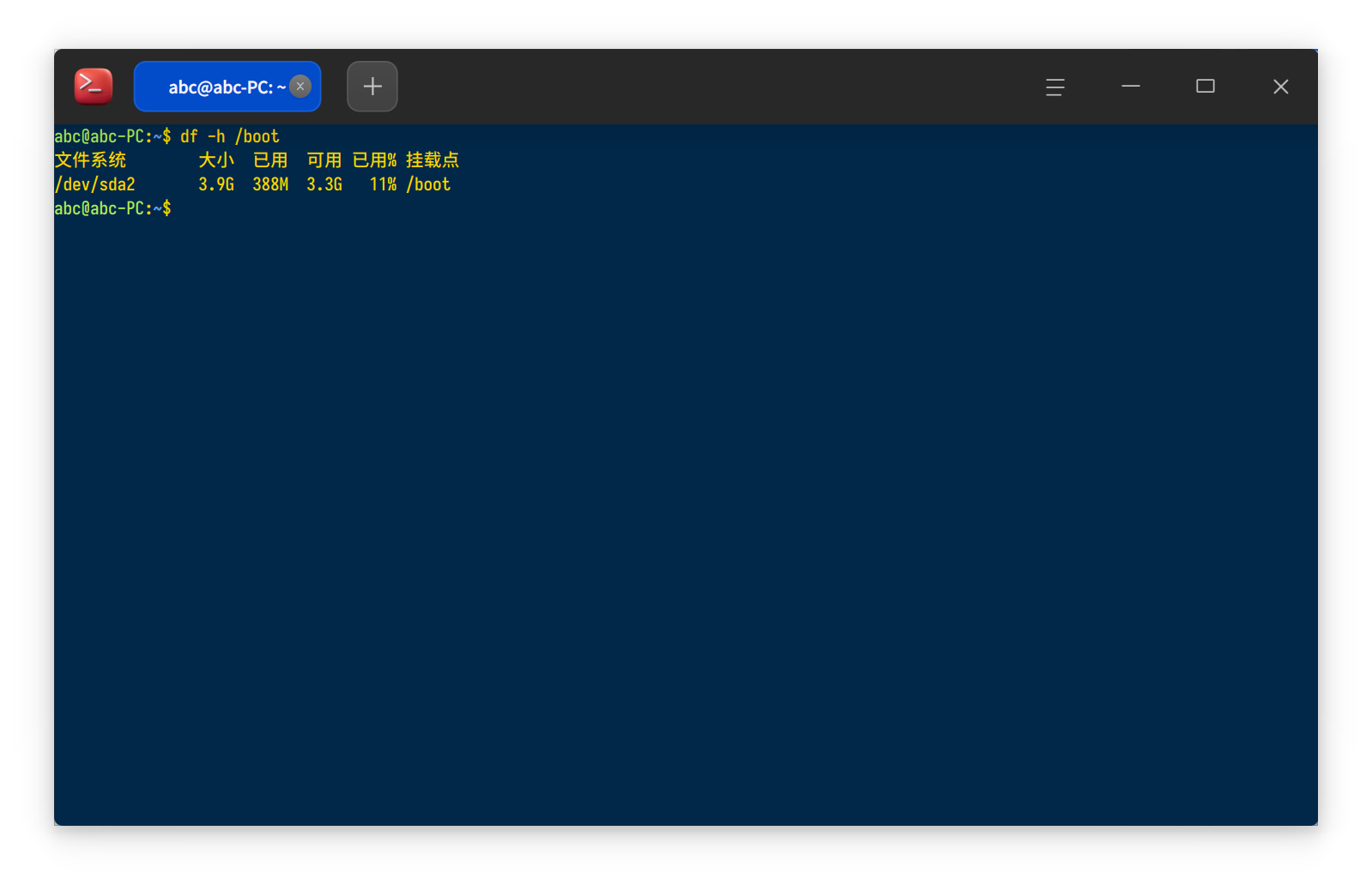Close the abc@abc-PC tab

pyautogui.click(x=300, y=87)
